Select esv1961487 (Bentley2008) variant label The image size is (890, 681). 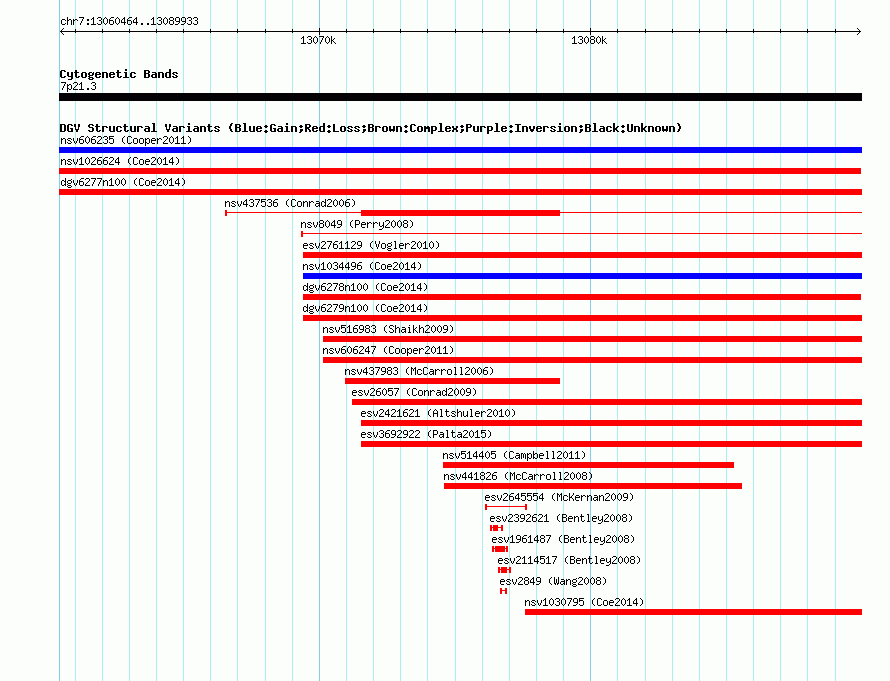coord(563,539)
